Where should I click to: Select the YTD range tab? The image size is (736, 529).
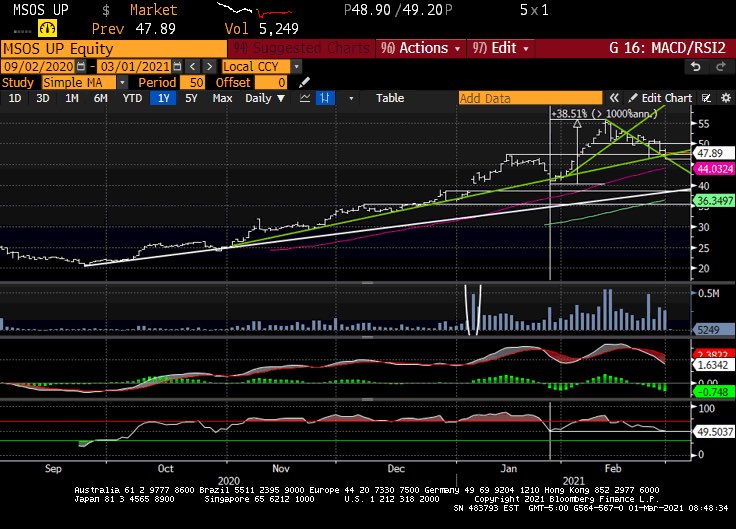[x=132, y=98]
